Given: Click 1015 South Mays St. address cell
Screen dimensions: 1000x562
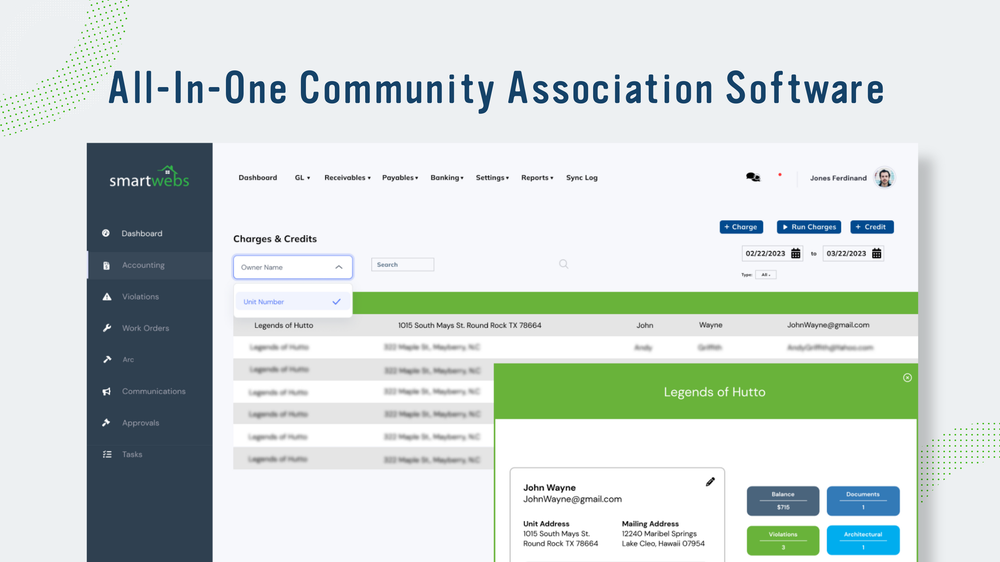Looking at the screenshot, I should pyautogui.click(x=469, y=325).
